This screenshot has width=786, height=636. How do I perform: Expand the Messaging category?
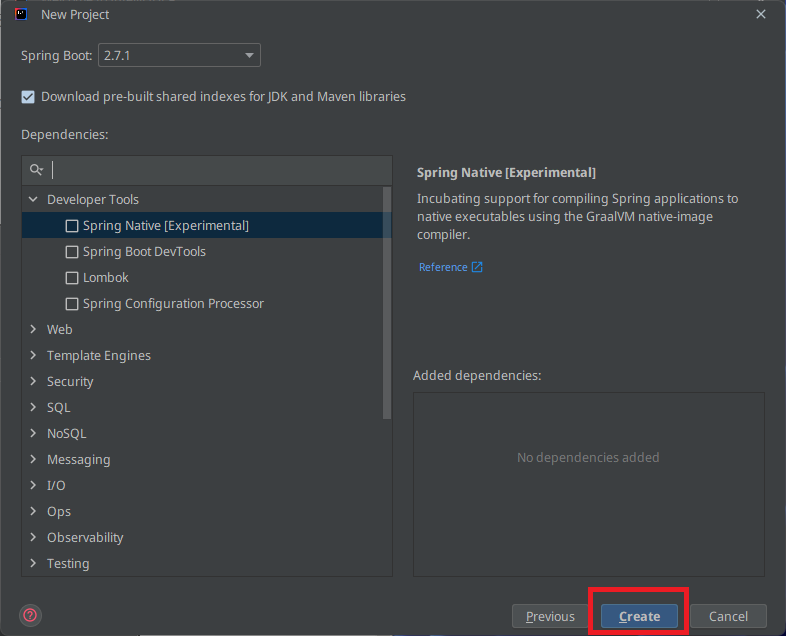pos(33,459)
